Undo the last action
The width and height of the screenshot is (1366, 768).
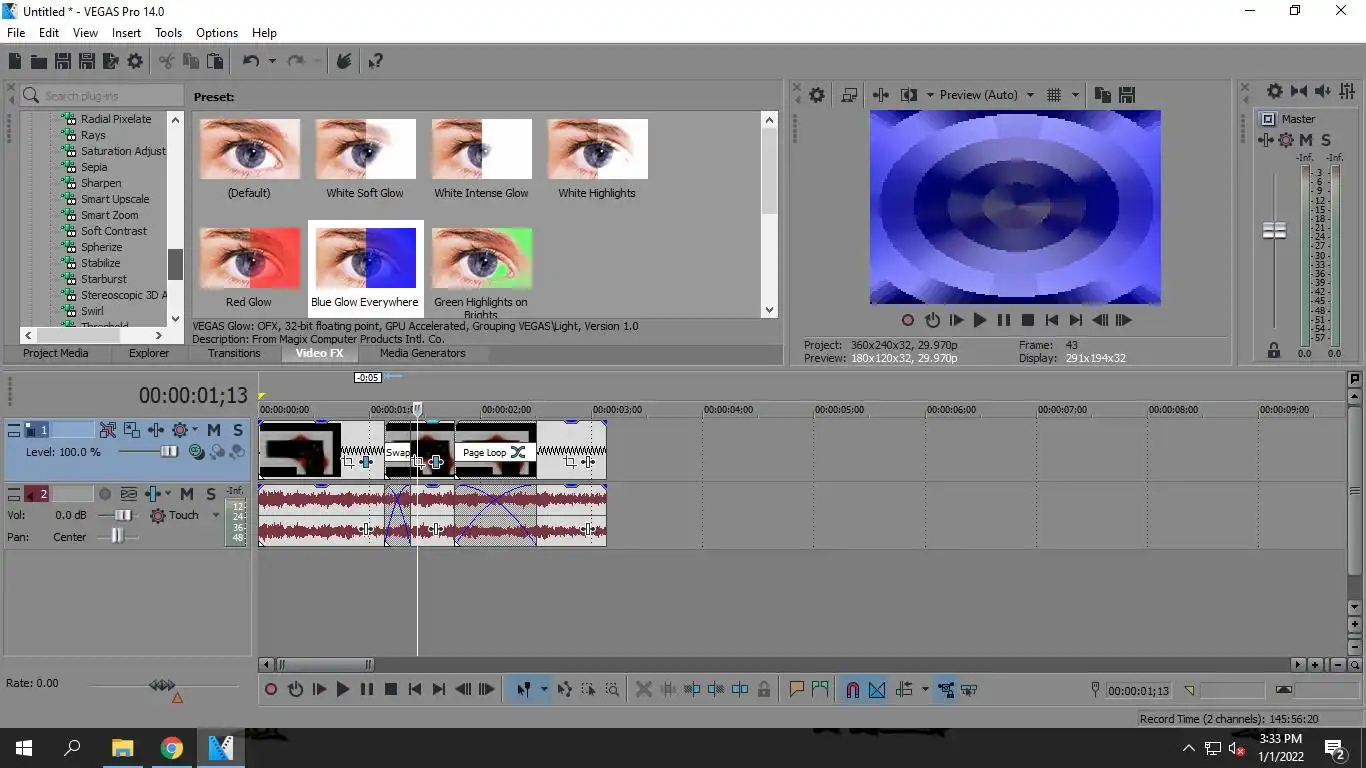click(x=251, y=61)
